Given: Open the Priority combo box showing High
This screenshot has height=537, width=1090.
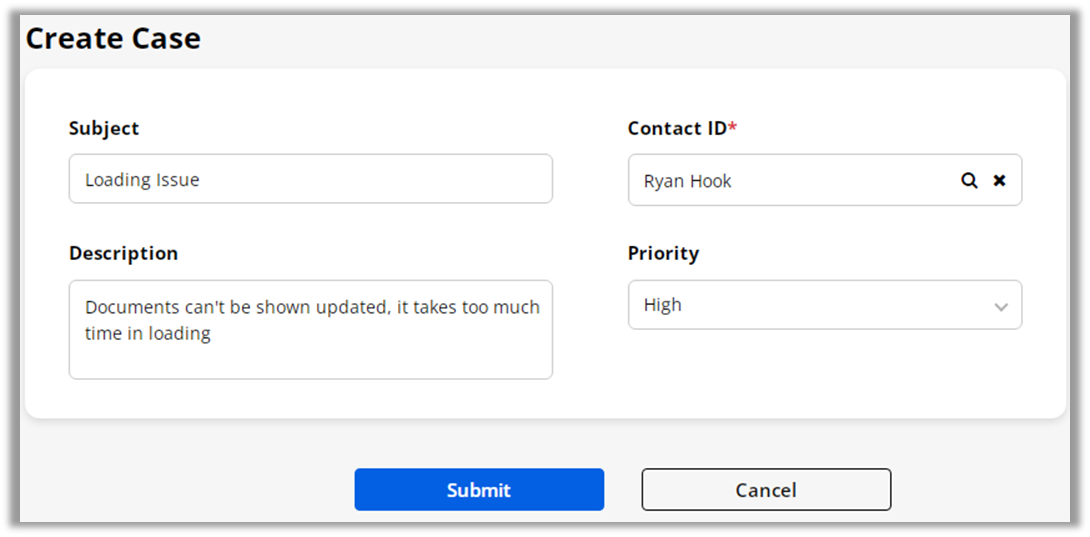Looking at the screenshot, I should [825, 305].
